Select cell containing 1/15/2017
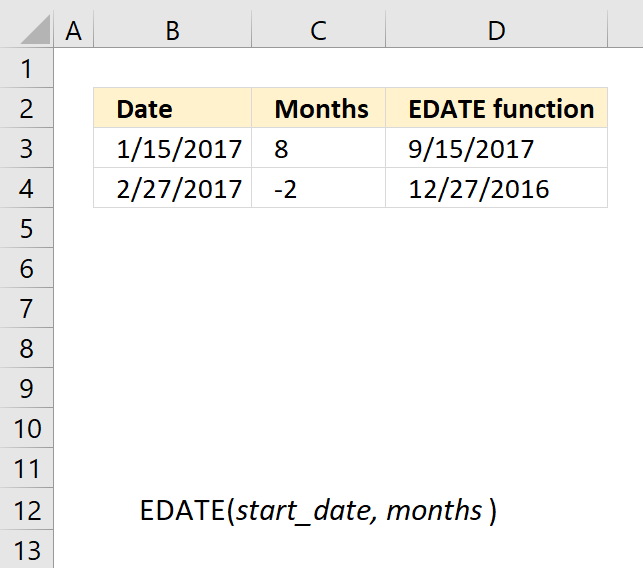 [173, 148]
